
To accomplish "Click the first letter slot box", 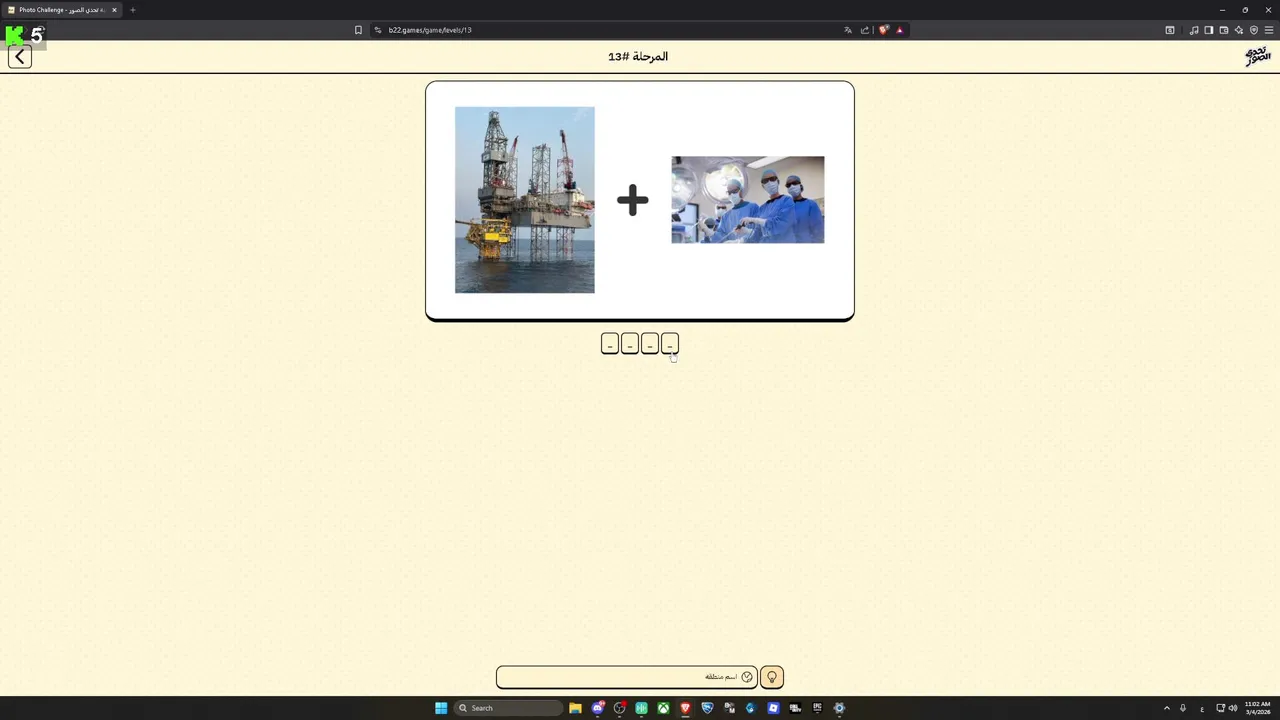I will click(x=610, y=344).
